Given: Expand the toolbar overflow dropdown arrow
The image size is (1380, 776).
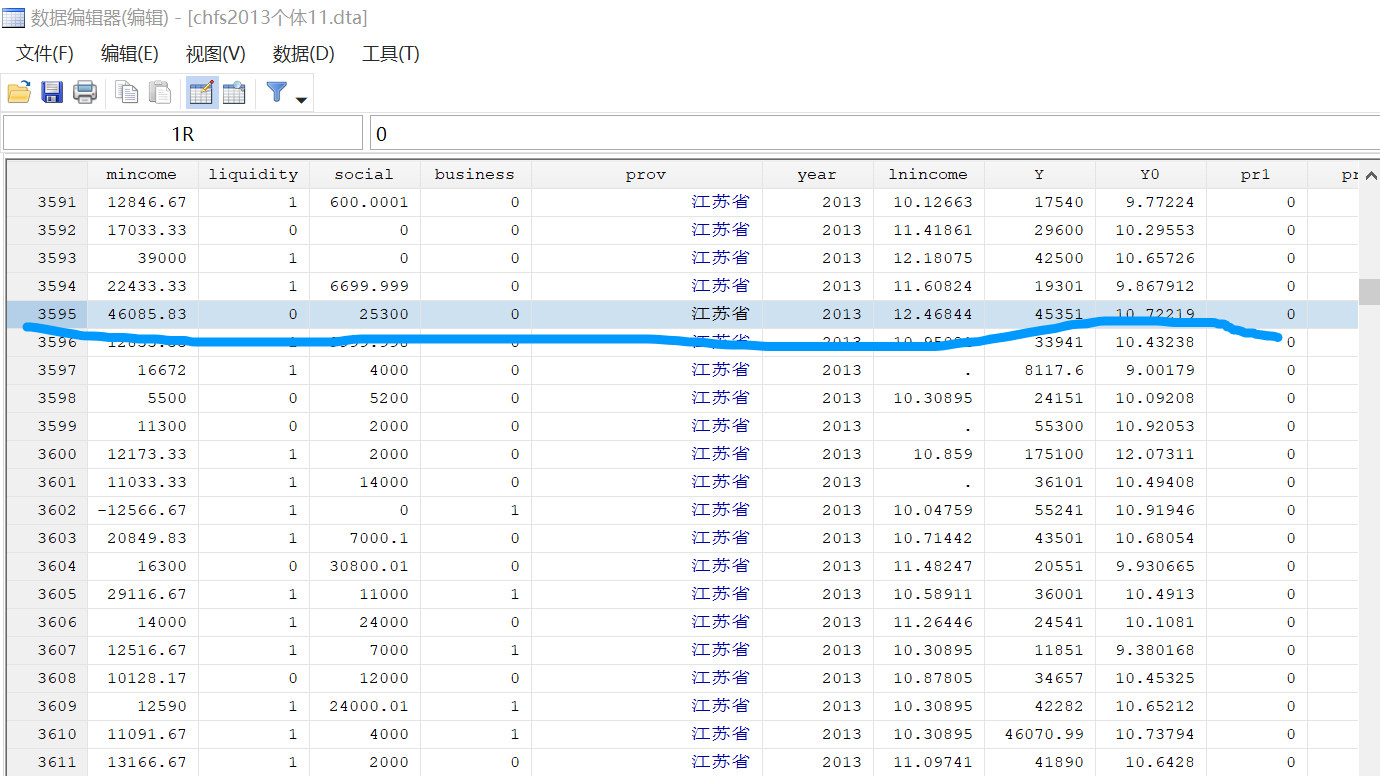Looking at the screenshot, I should coord(301,99).
